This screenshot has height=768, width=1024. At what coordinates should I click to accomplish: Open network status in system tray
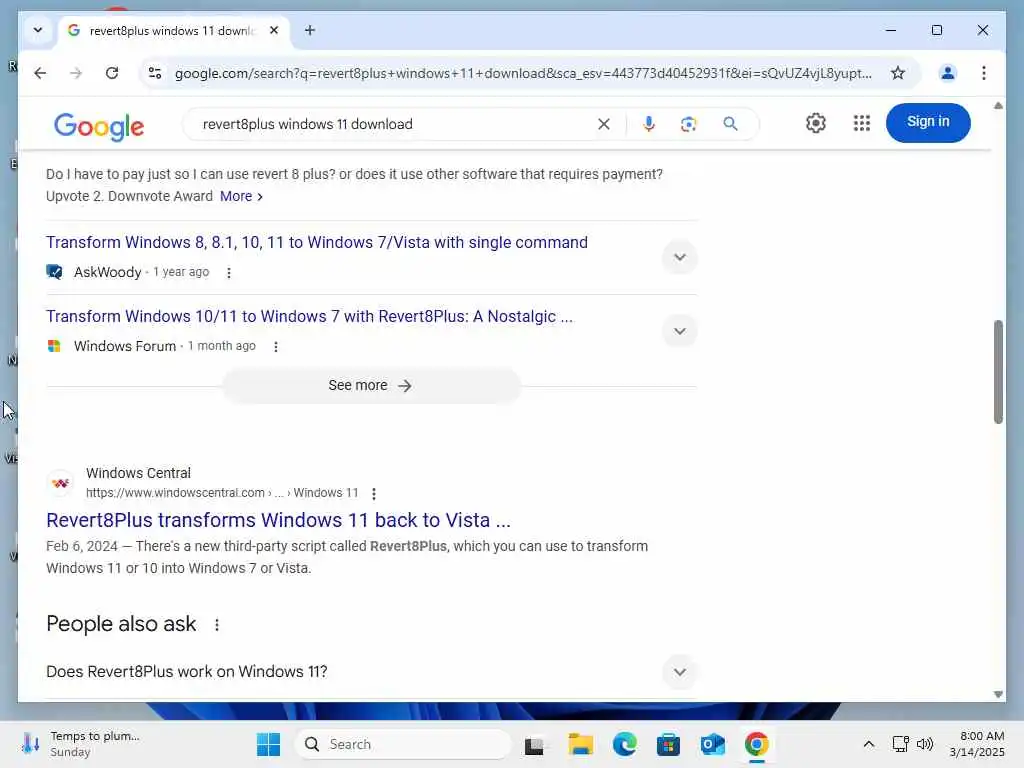[x=901, y=744]
